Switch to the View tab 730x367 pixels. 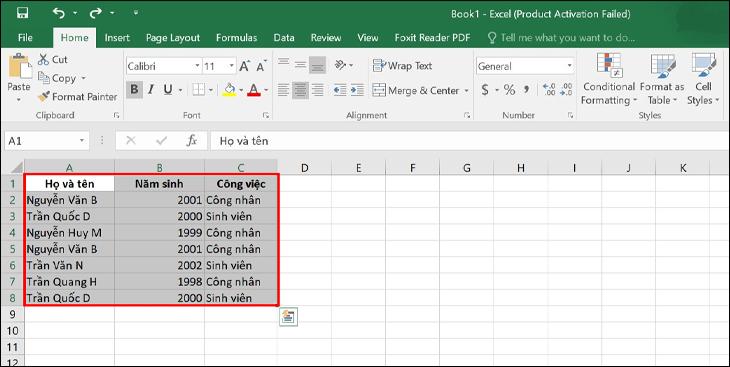368,38
